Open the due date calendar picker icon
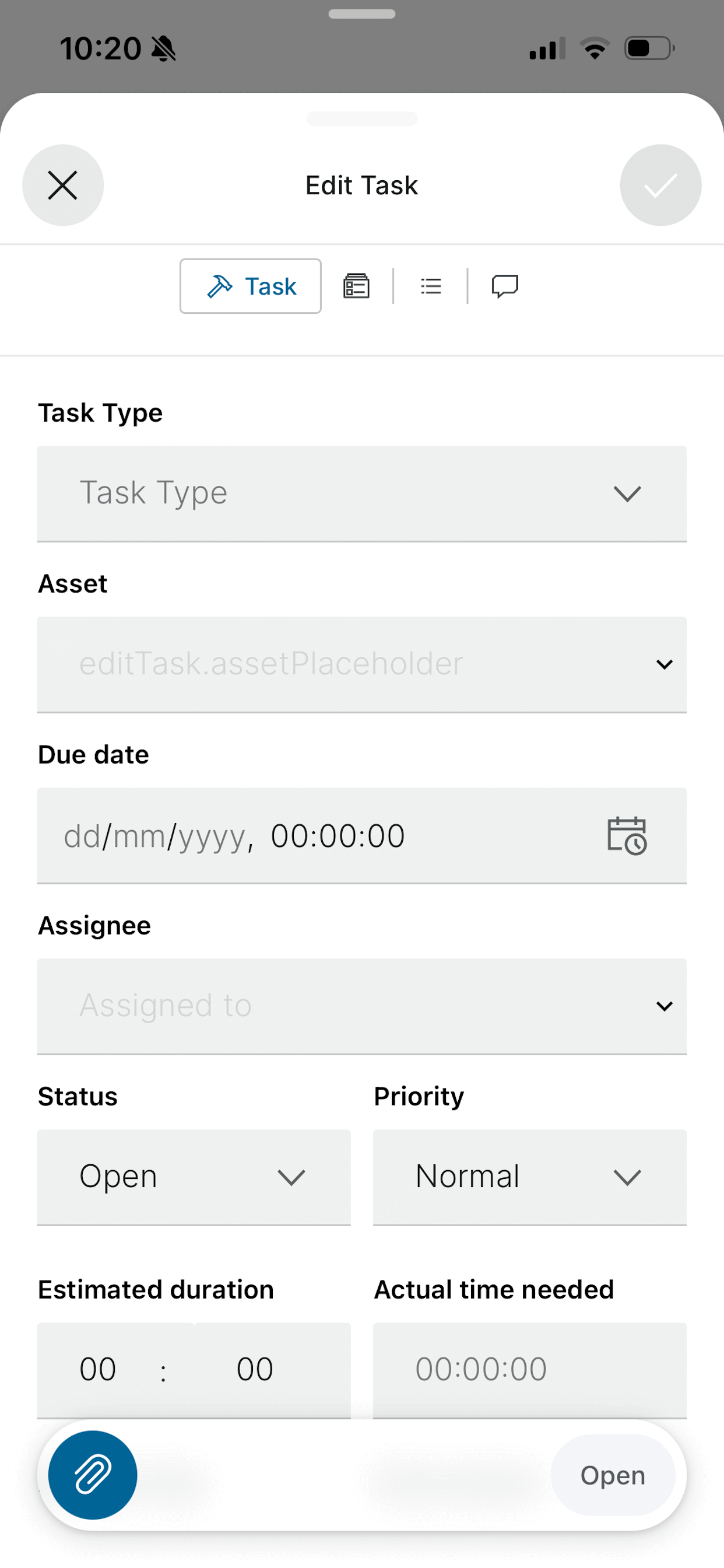This screenshot has height=1568, width=724. pos(627,836)
